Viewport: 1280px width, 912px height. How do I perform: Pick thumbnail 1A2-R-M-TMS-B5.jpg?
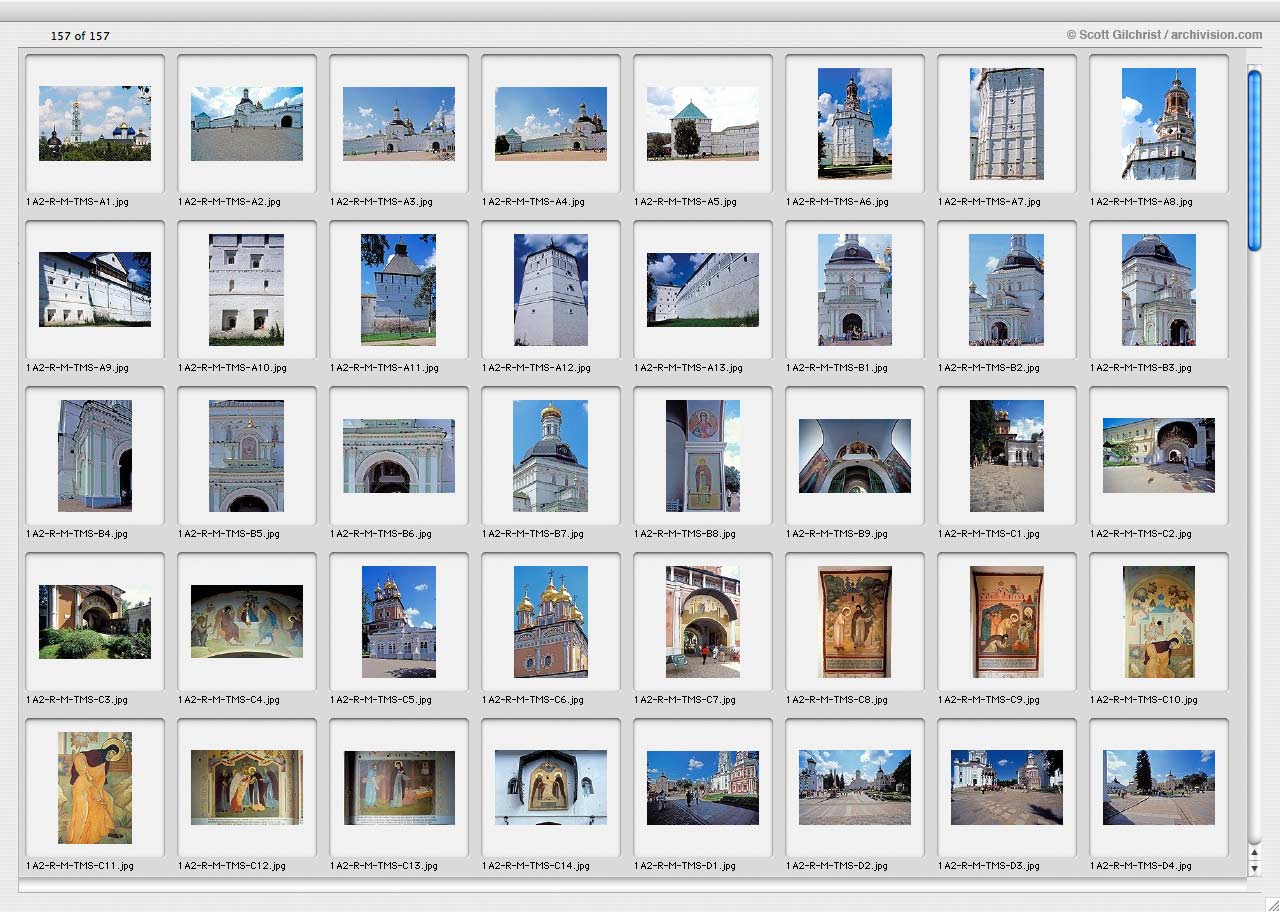(247, 456)
